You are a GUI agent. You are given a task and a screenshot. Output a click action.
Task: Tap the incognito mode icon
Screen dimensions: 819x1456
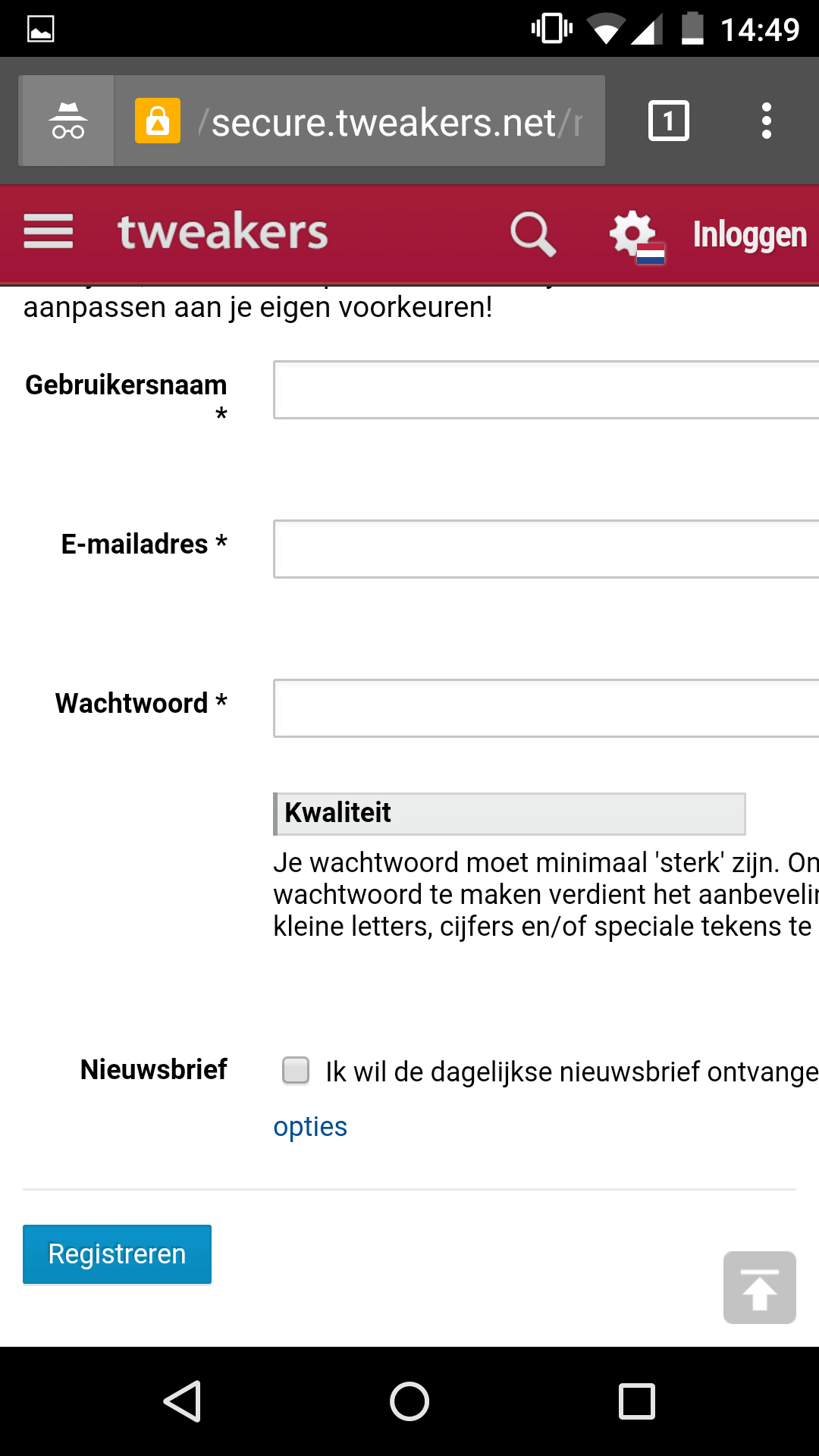pos(68,121)
